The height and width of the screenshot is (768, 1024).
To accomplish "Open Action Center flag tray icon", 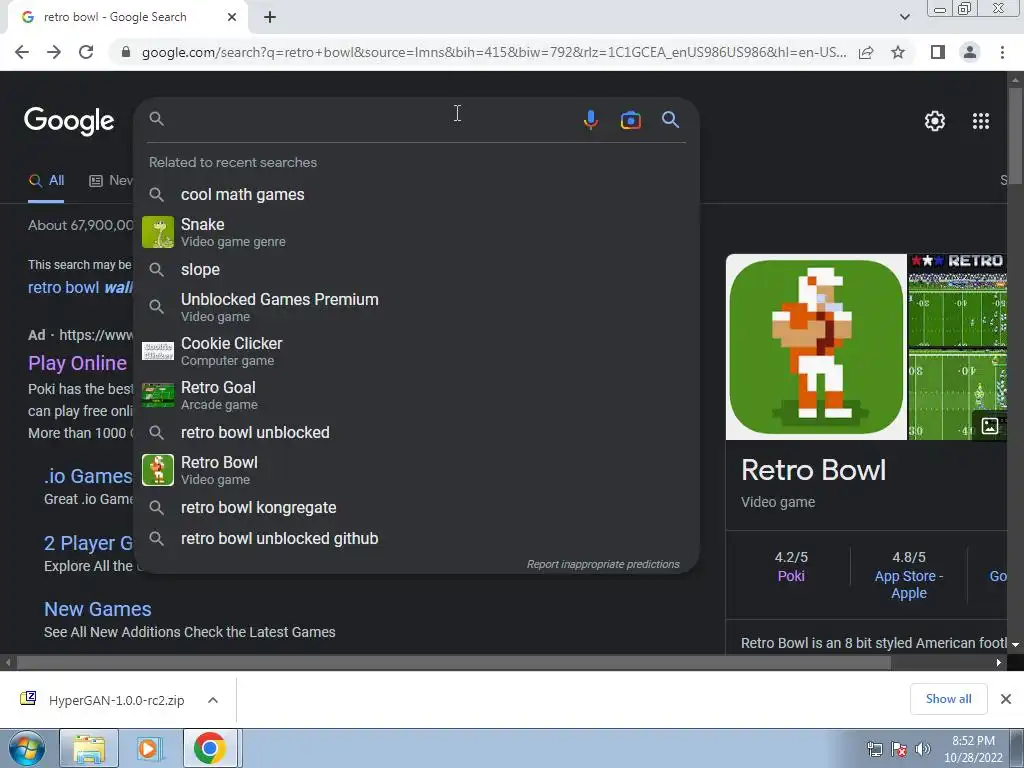I will pyautogui.click(x=899, y=749).
